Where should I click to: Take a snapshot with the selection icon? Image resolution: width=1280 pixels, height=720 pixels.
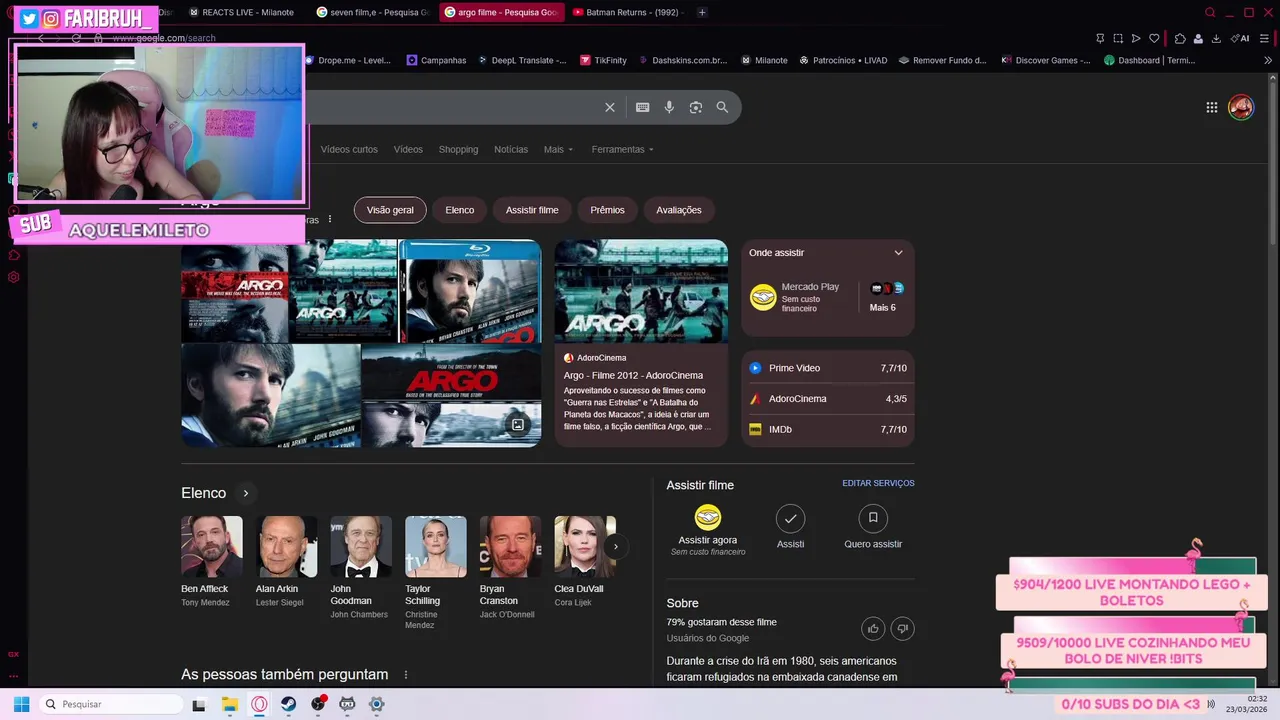[x=1118, y=38]
